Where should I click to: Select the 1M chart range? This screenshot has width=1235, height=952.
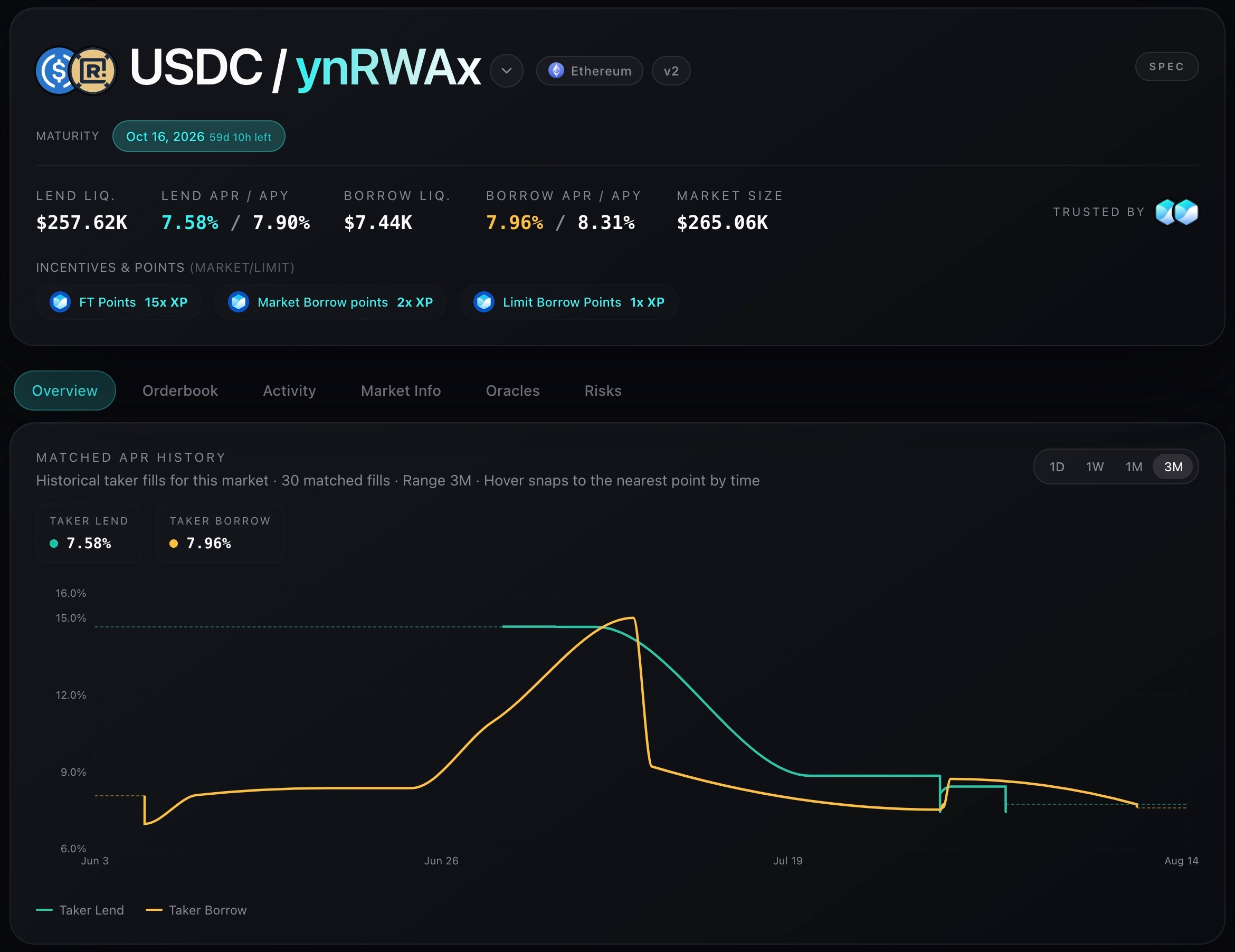(x=1134, y=467)
